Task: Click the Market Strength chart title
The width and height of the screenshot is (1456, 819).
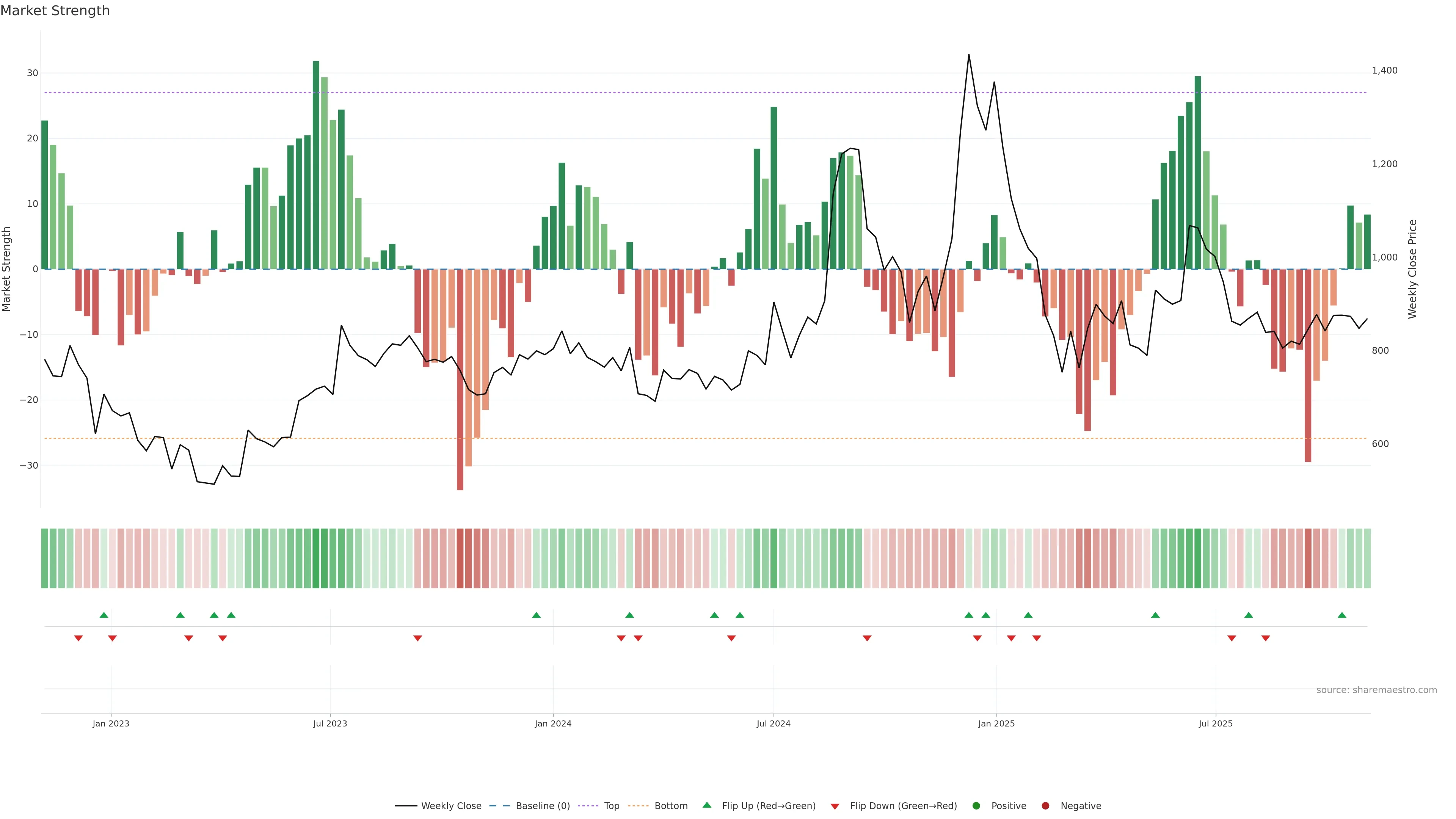Action: coord(55,11)
